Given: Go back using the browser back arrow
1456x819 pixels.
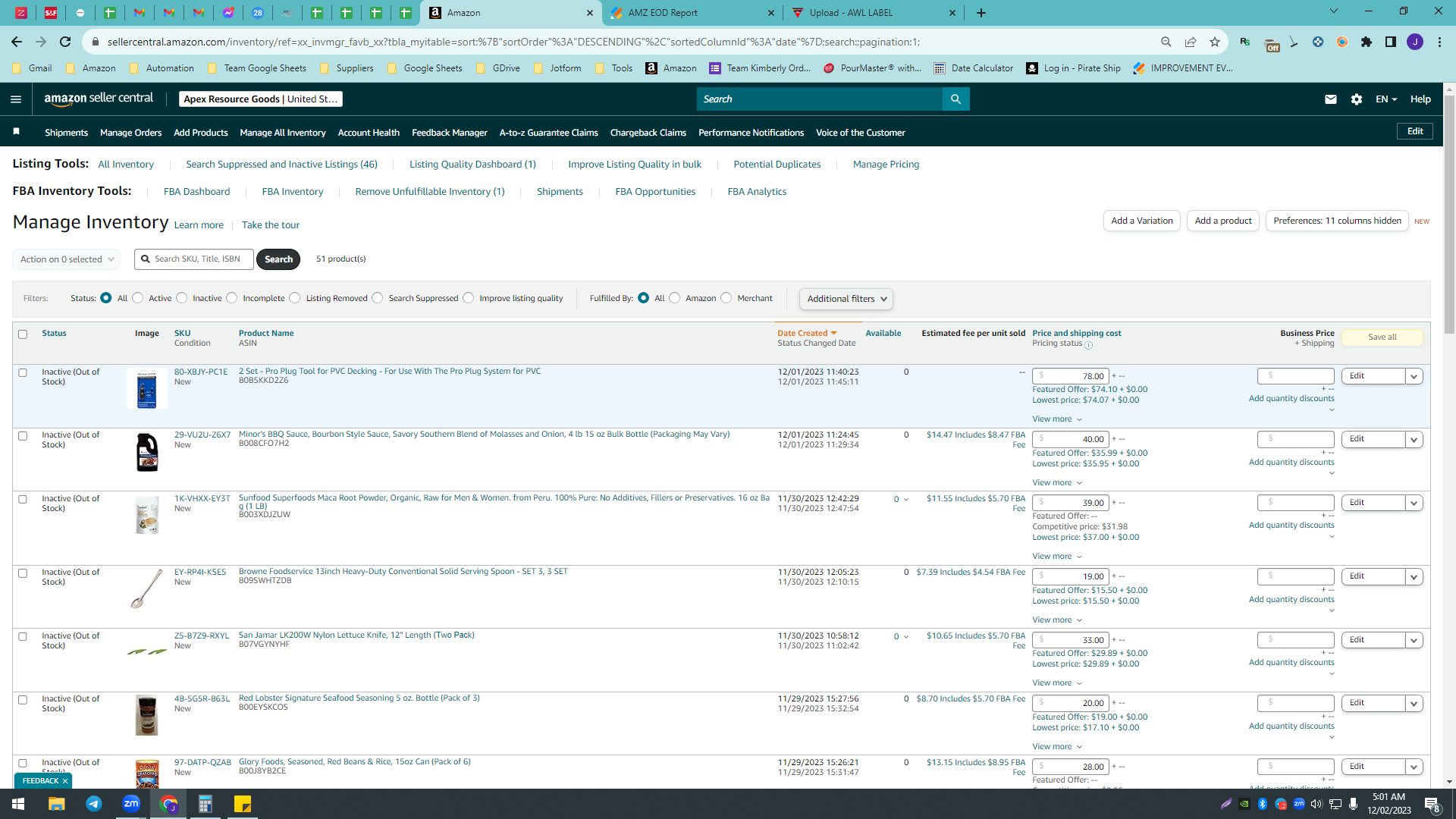Looking at the screenshot, I should pos(17,42).
